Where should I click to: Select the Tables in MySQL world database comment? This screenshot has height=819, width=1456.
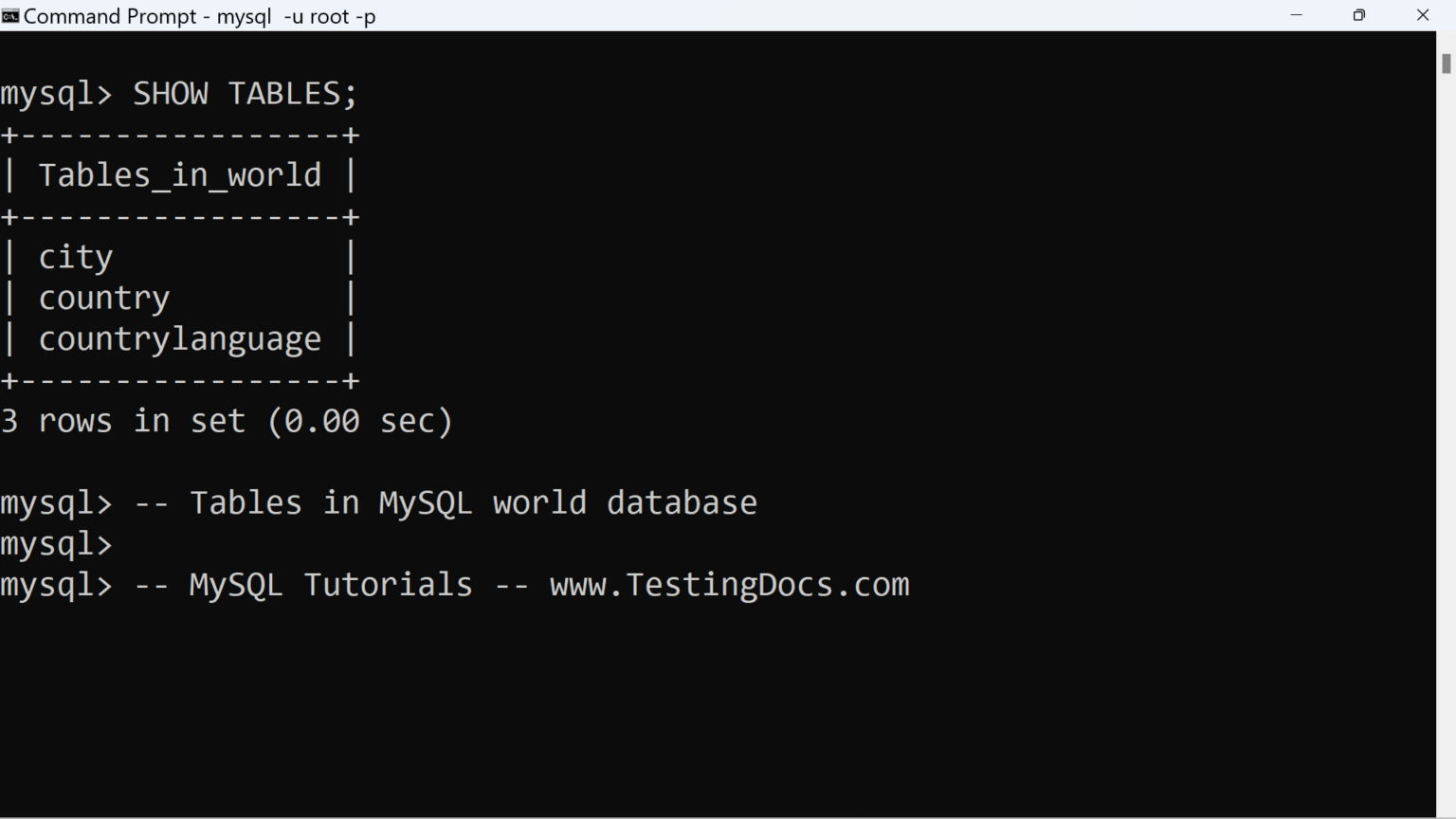click(446, 502)
